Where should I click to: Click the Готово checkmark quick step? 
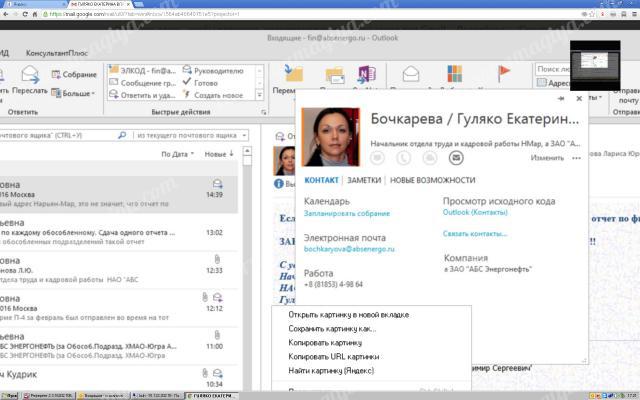tap(200, 83)
